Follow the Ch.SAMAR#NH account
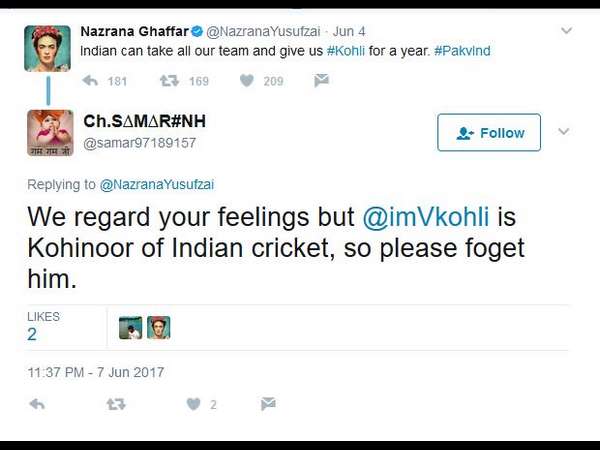The width and height of the screenshot is (600, 450). 489,133
